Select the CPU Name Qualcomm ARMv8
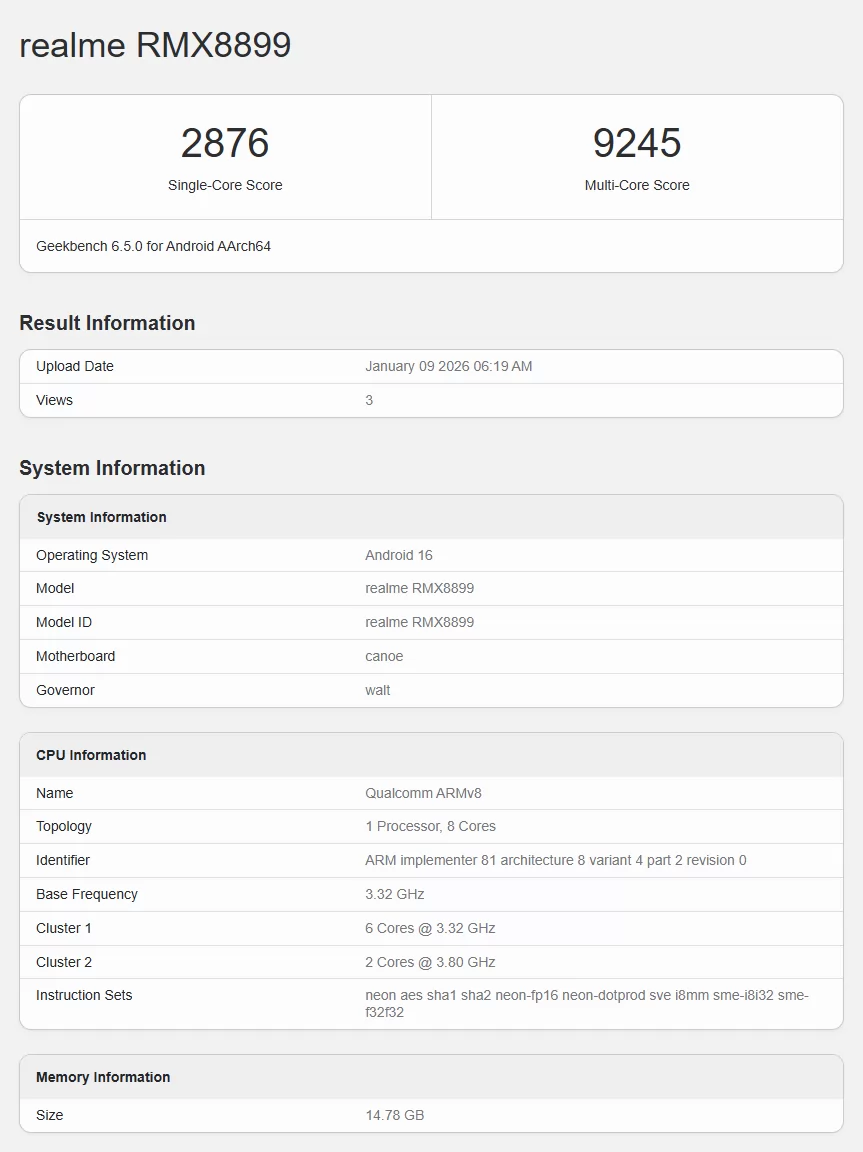Image resolution: width=863 pixels, height=1152 pixels. pyautogui.click(x=423, y=793)
